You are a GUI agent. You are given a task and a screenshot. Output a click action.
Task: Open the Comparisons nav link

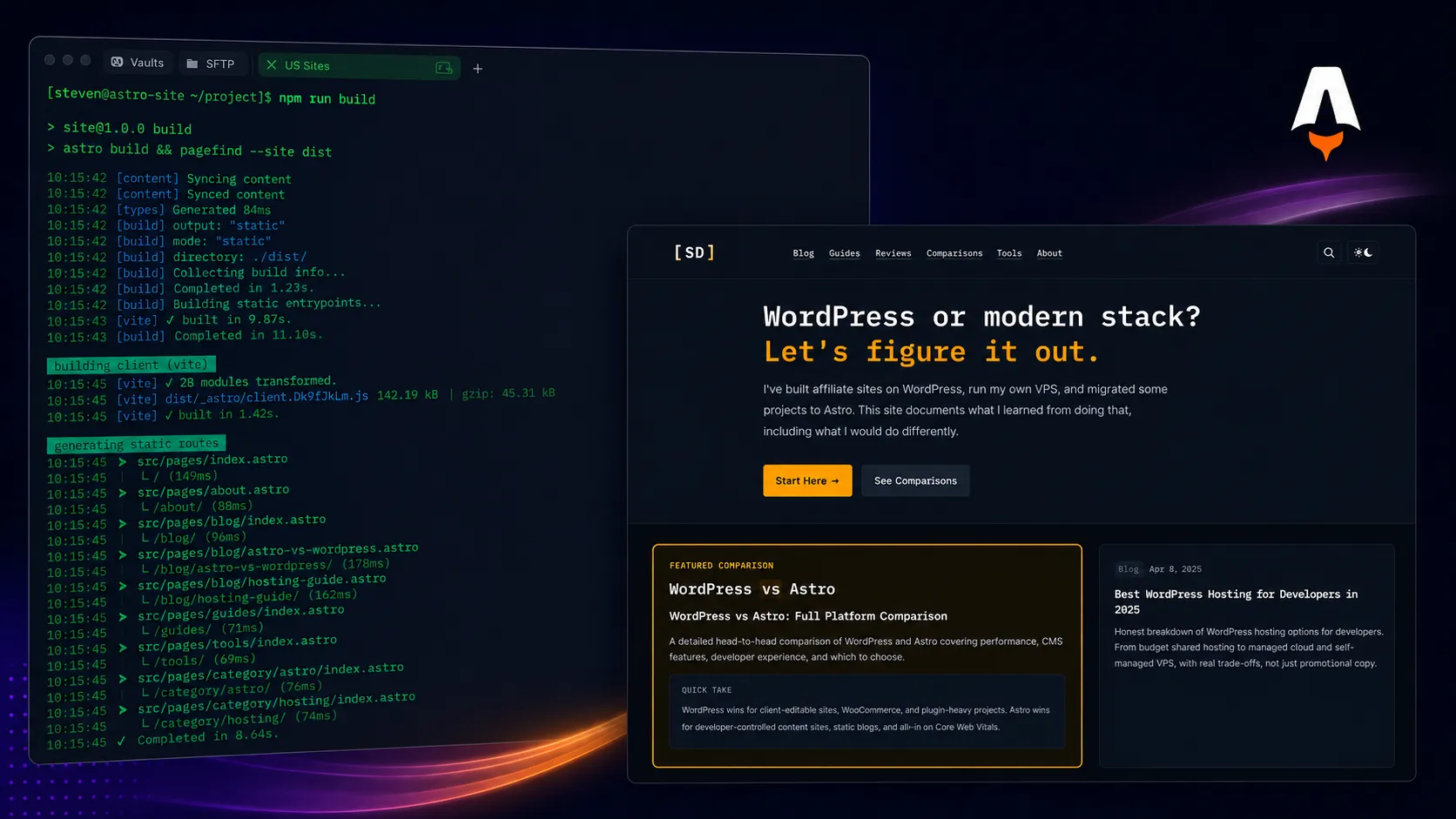click(x=954, y=253)
